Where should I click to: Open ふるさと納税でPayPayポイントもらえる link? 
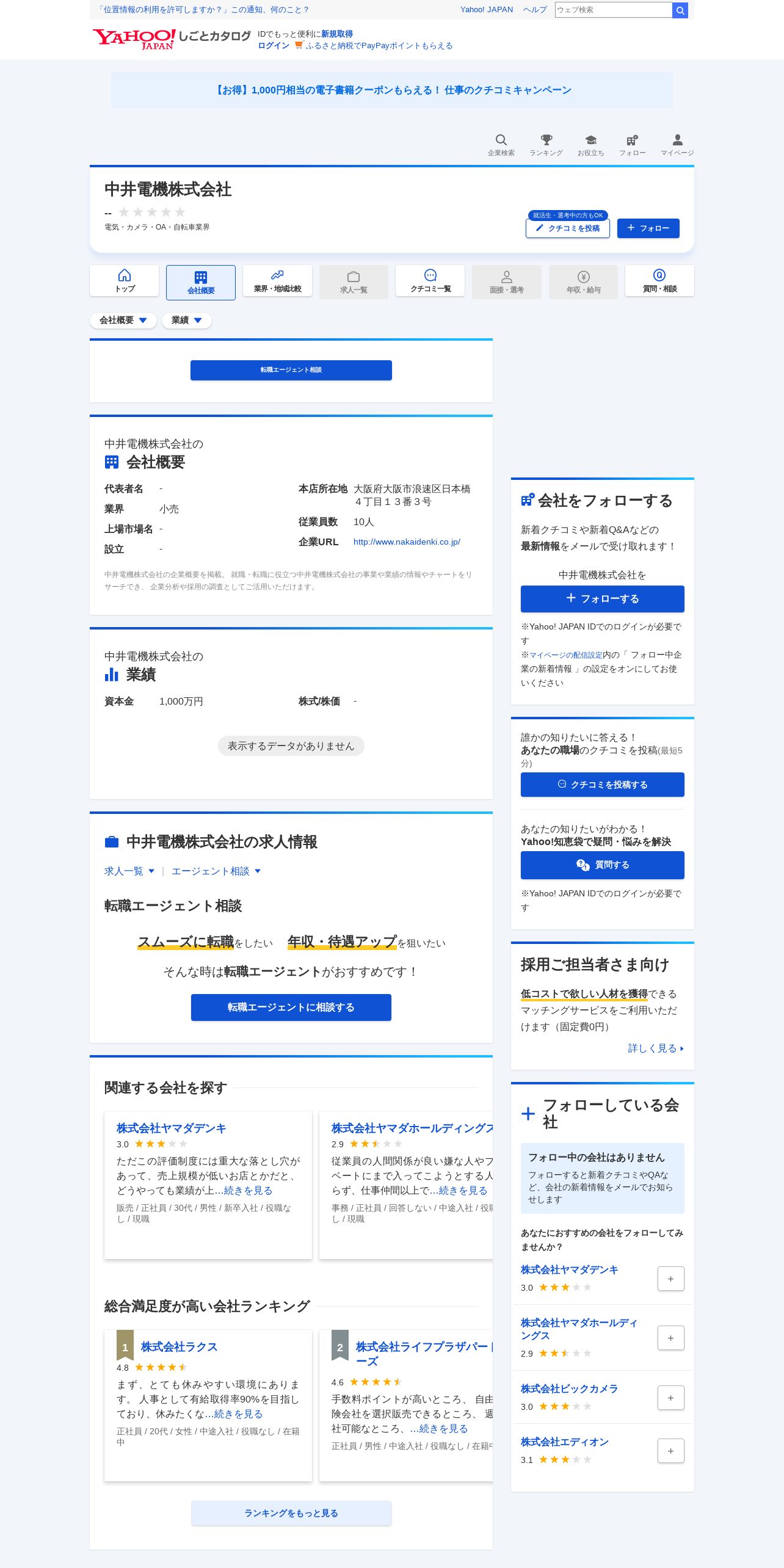click(x=379, y=46)
